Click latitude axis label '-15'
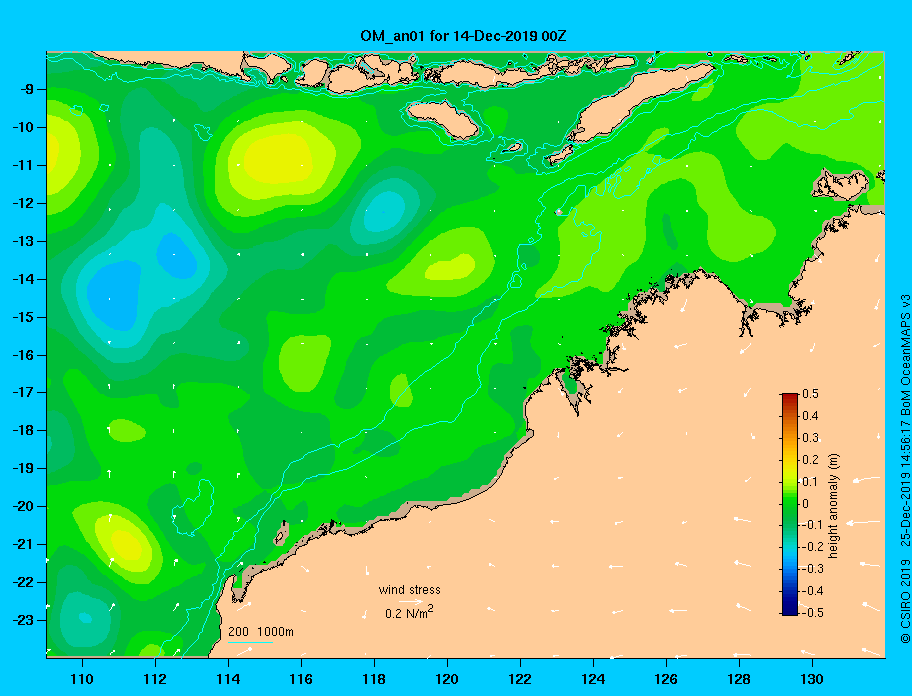 point(23,317)
